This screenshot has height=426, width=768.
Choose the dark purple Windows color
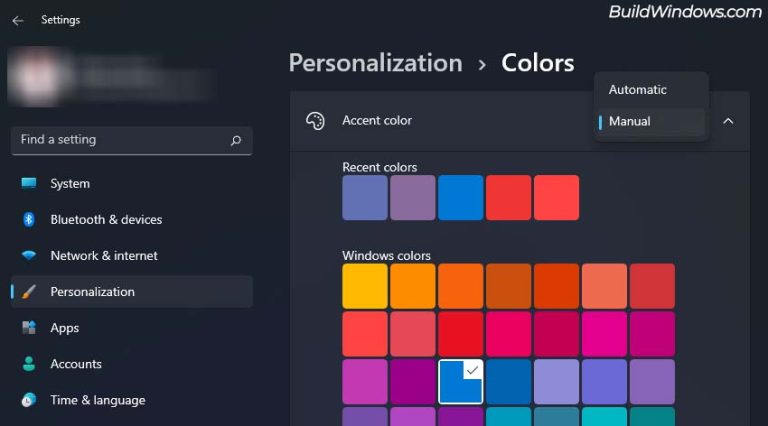tap(413, 382)
